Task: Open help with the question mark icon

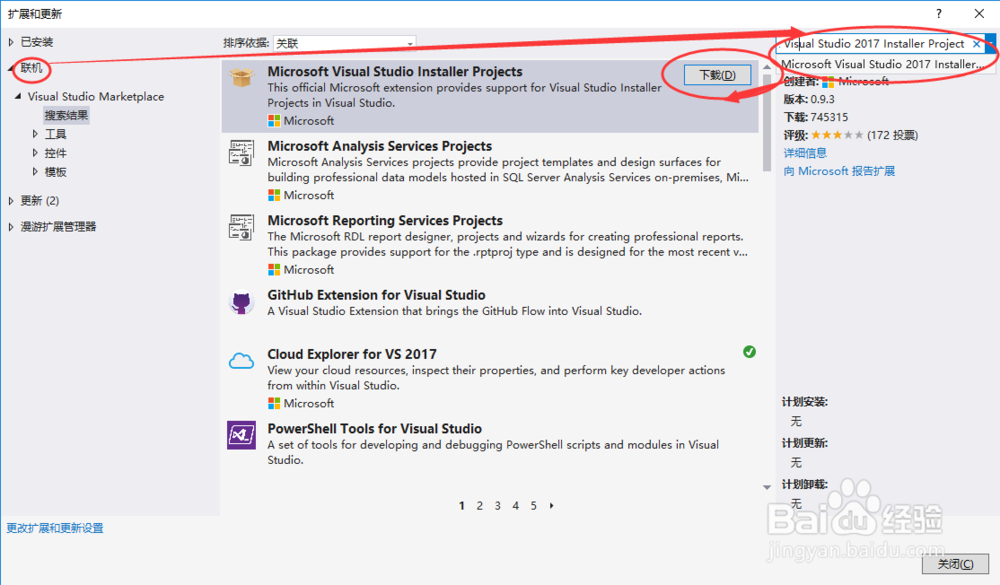Action: (x=939, y=13)
